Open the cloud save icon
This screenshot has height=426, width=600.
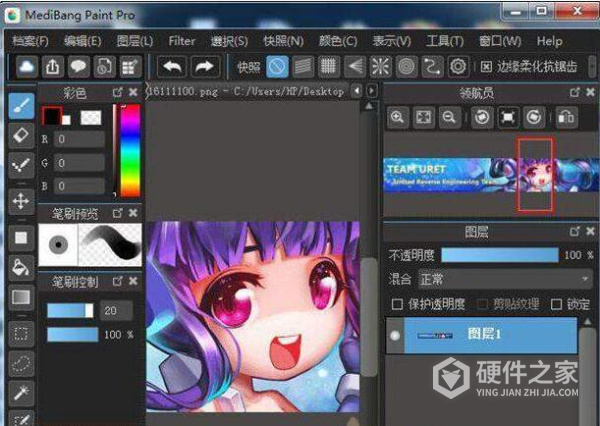[x=27, y=67]
